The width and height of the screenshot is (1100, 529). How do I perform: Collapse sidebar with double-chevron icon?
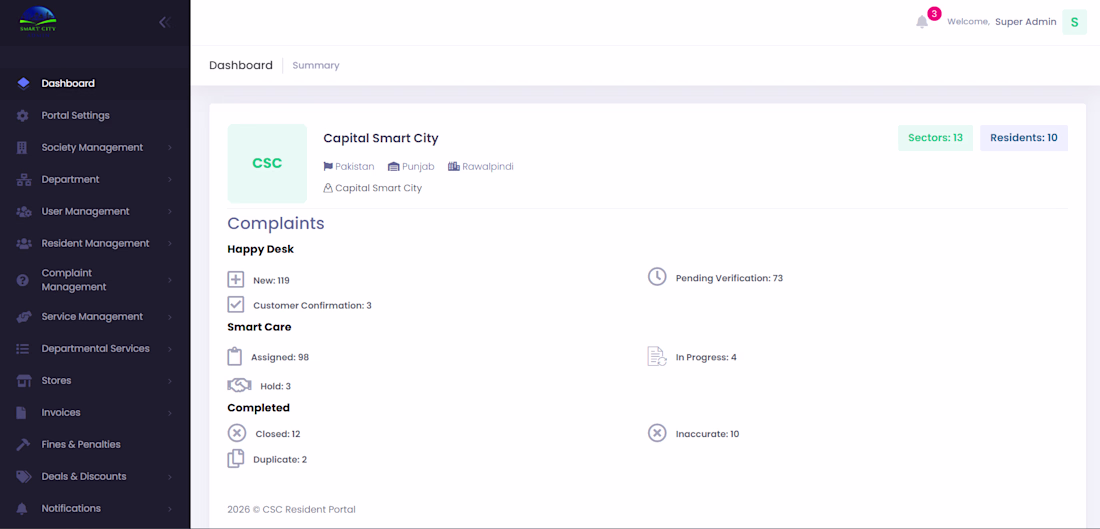(165, 22)
